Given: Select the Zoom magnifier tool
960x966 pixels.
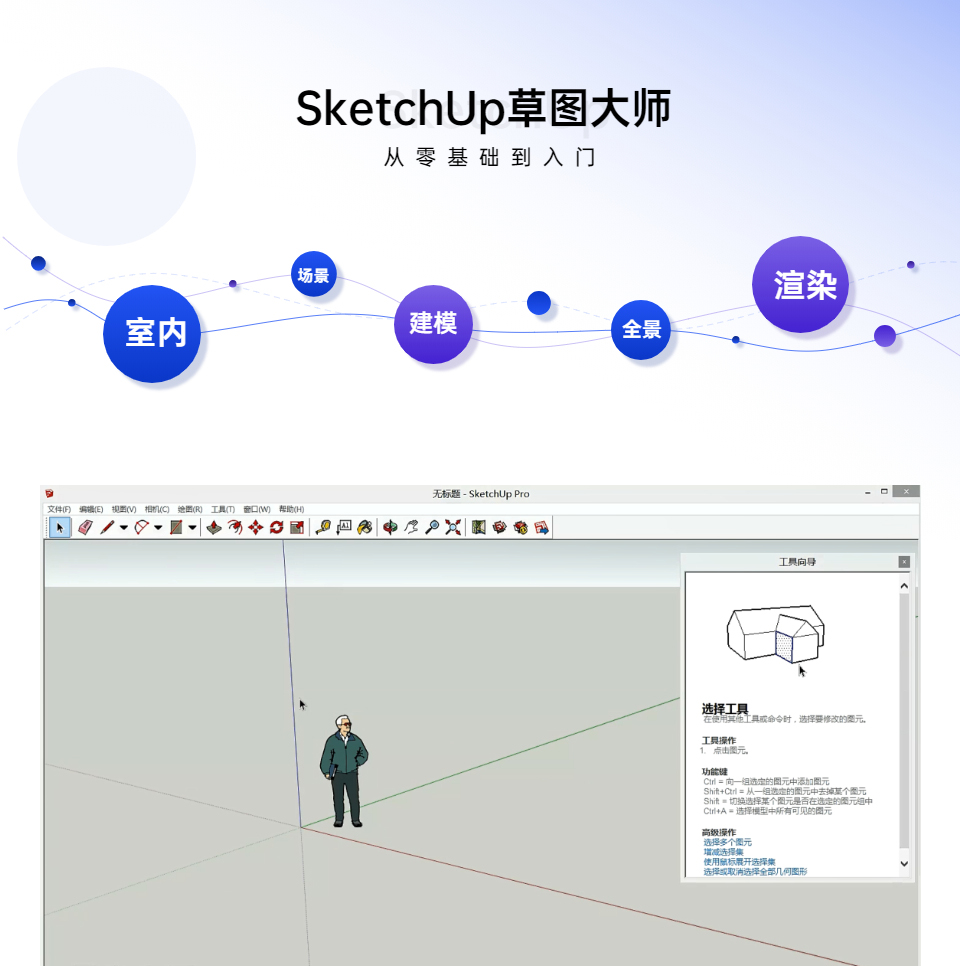Looking at the screenshot, I should click(433, 527).
